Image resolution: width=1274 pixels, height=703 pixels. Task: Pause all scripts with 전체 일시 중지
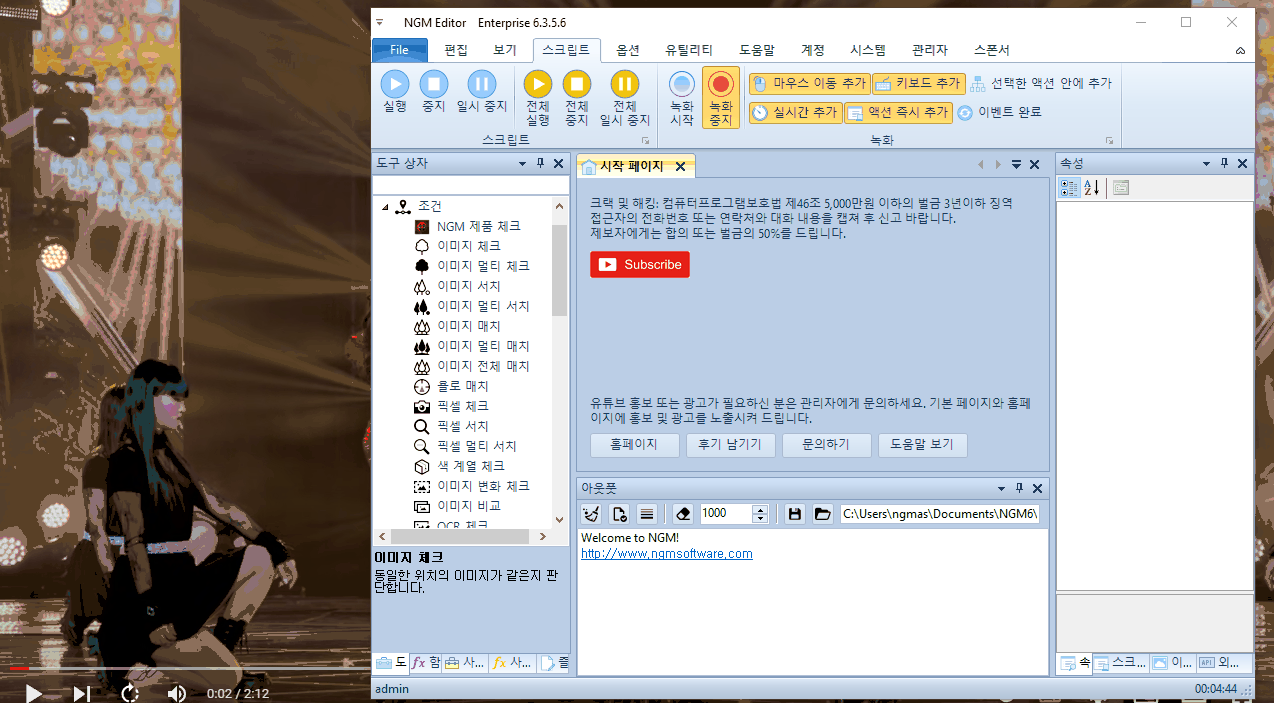pyautogui.click(x=625, y=98)
